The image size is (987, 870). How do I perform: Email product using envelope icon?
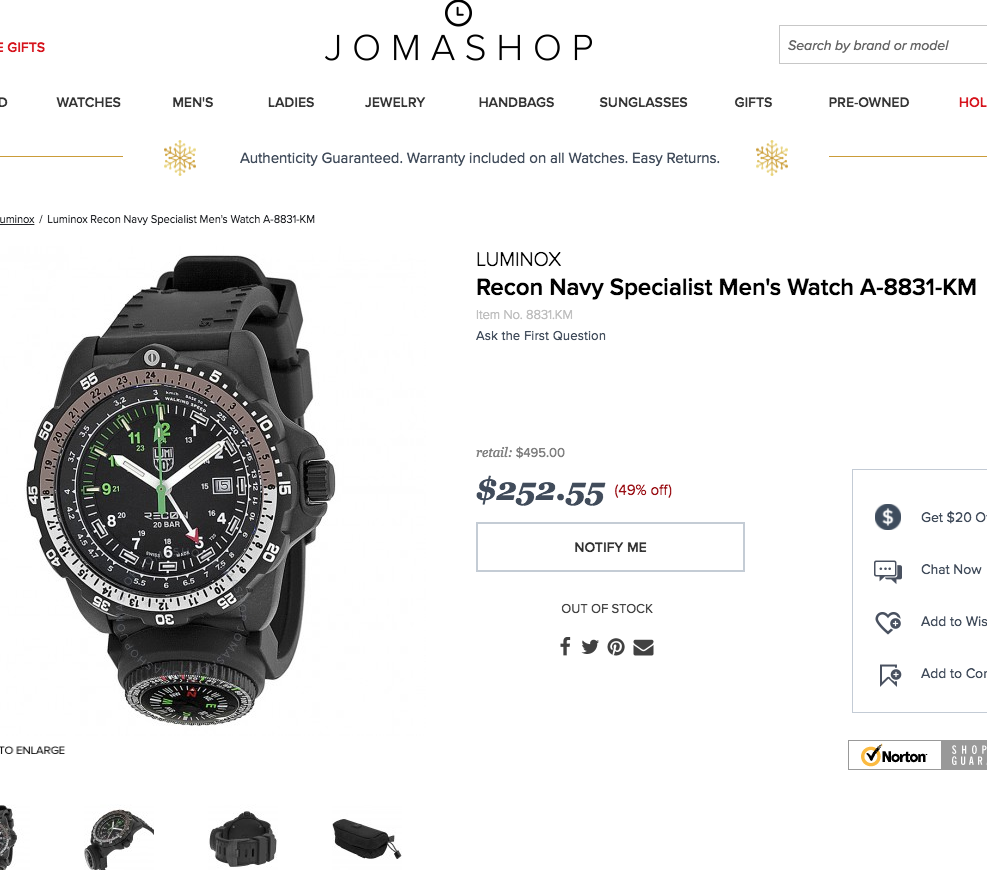[643, 647]
